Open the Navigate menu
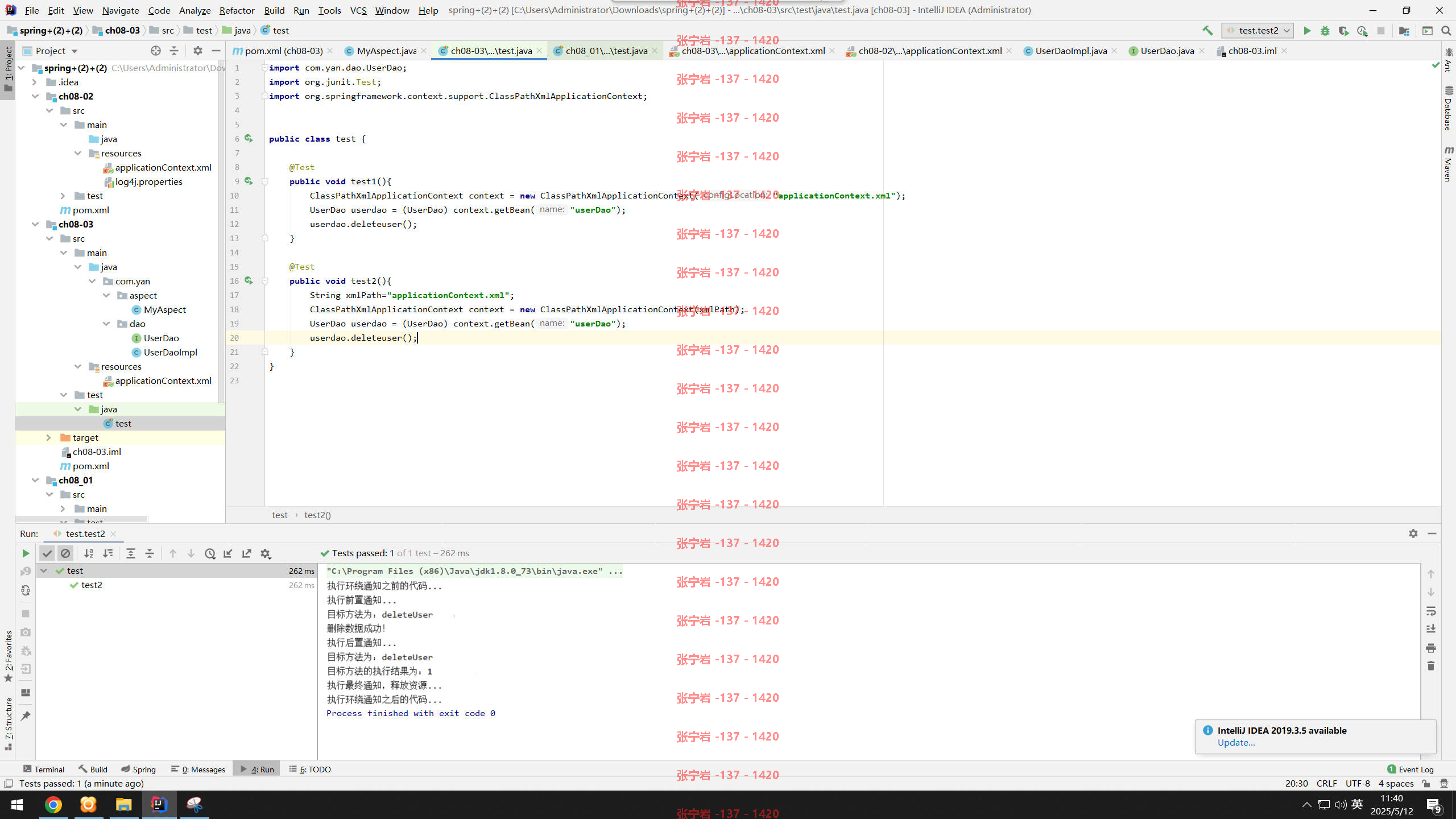Image resolution: width=1456 pixels, height=819 pixels. tap(121, 10)
